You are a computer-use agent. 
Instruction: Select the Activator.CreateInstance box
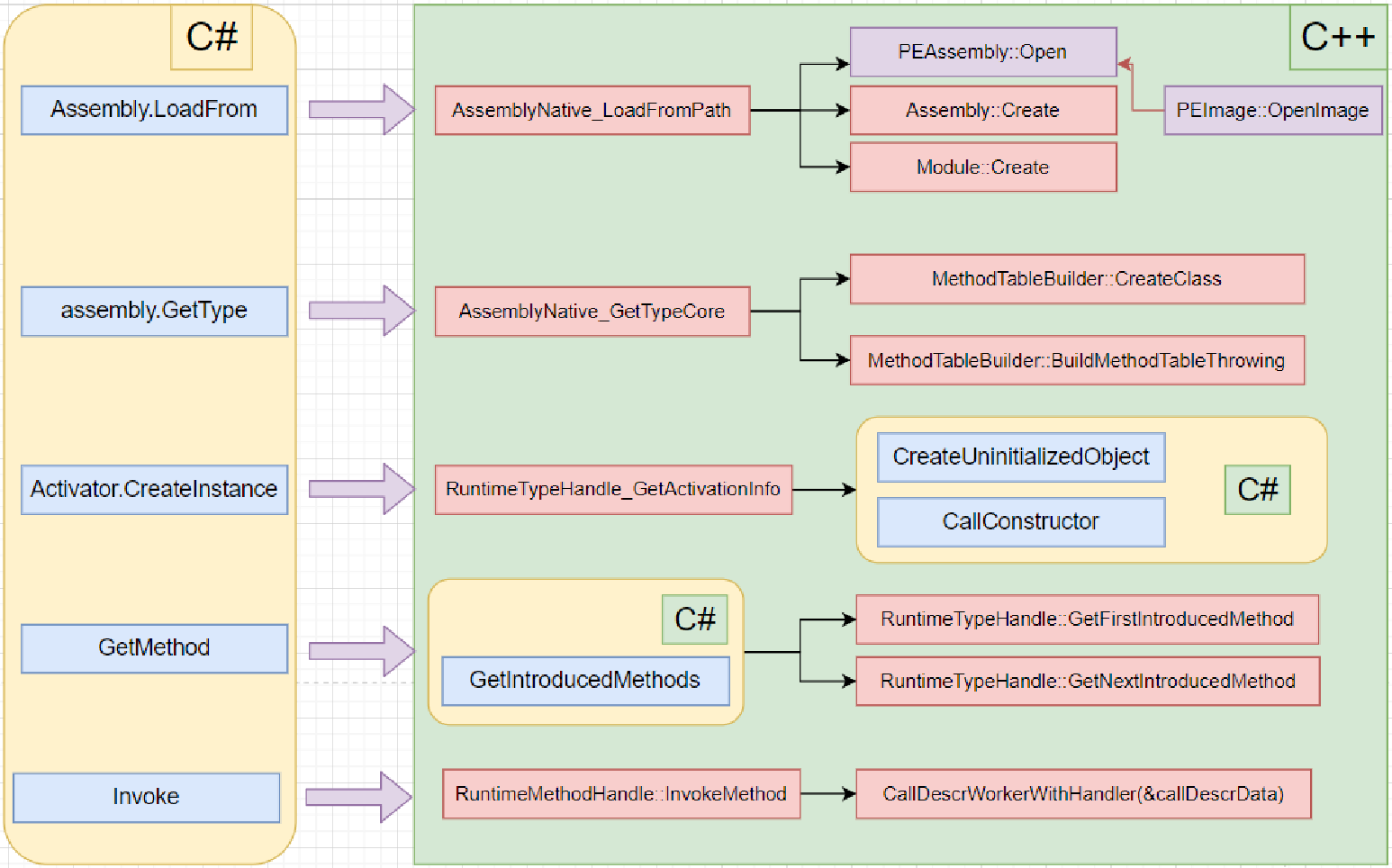[x=154, y=489]
